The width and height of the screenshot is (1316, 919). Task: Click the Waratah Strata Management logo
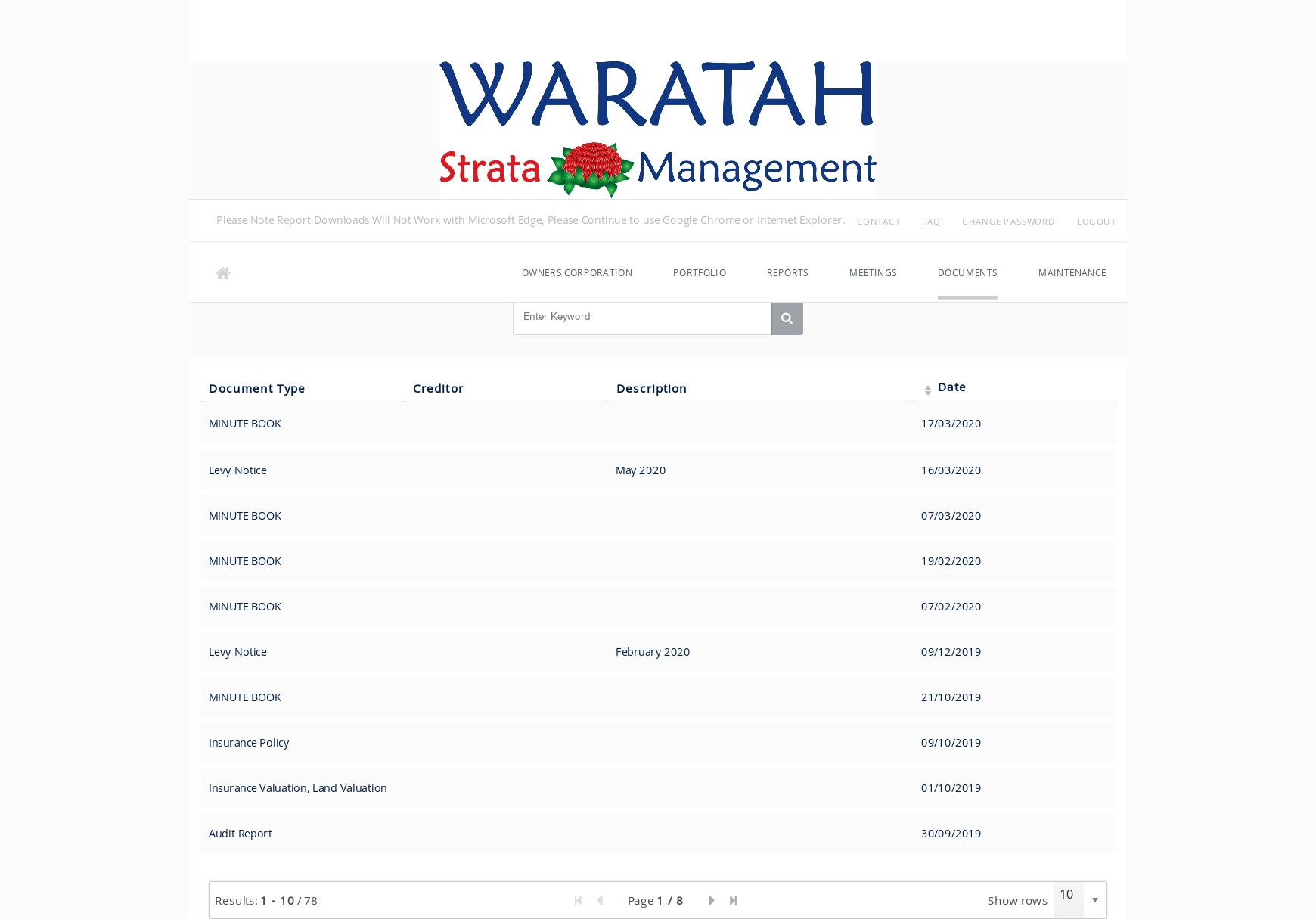coord(657,129)
